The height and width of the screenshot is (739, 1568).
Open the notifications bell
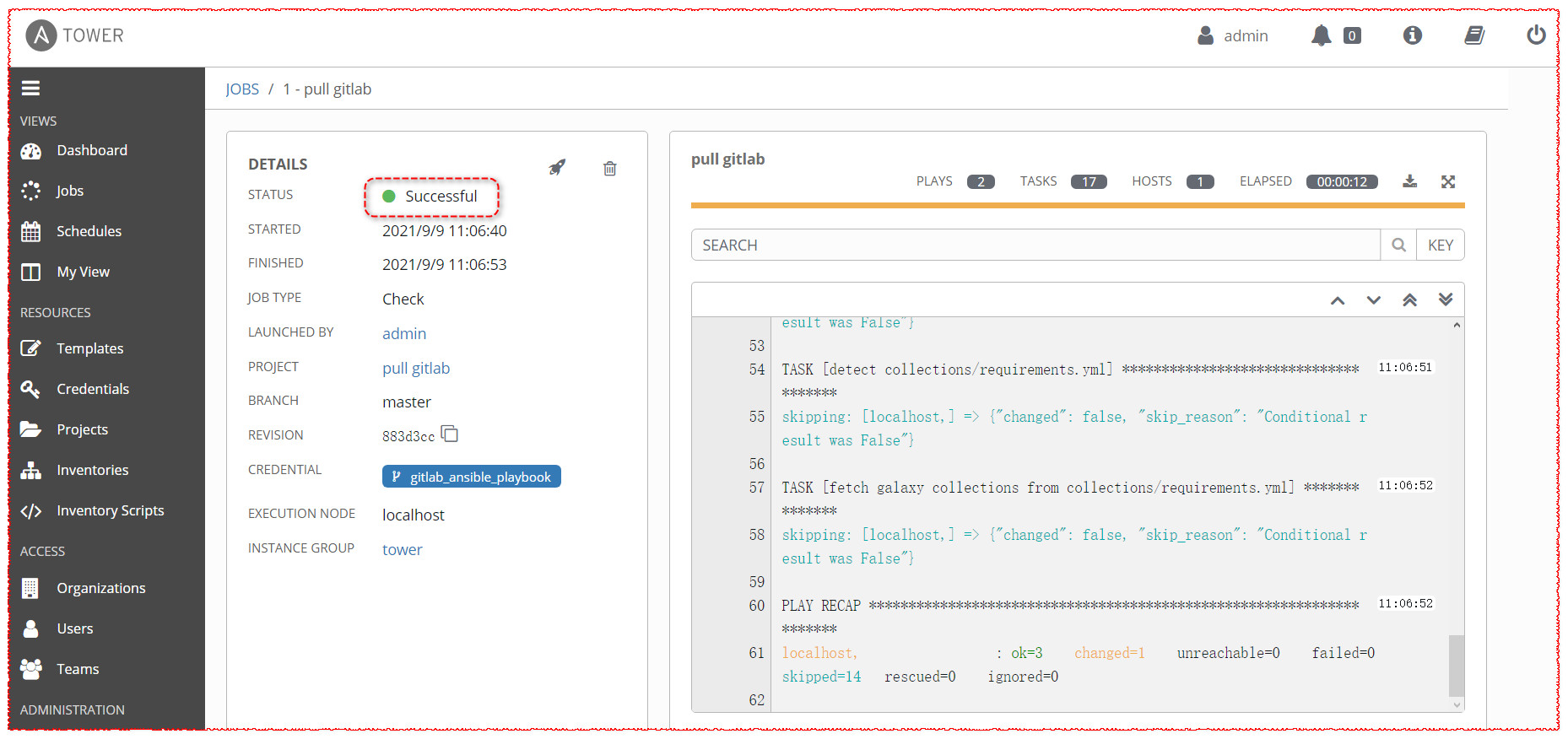pos(1321,35)
